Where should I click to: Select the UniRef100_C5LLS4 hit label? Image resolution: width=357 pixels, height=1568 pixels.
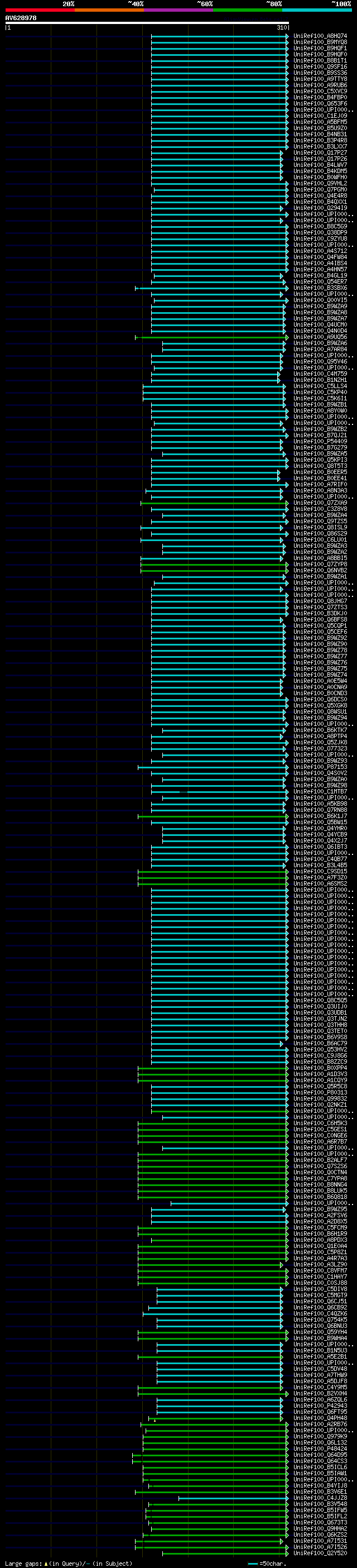321,386
